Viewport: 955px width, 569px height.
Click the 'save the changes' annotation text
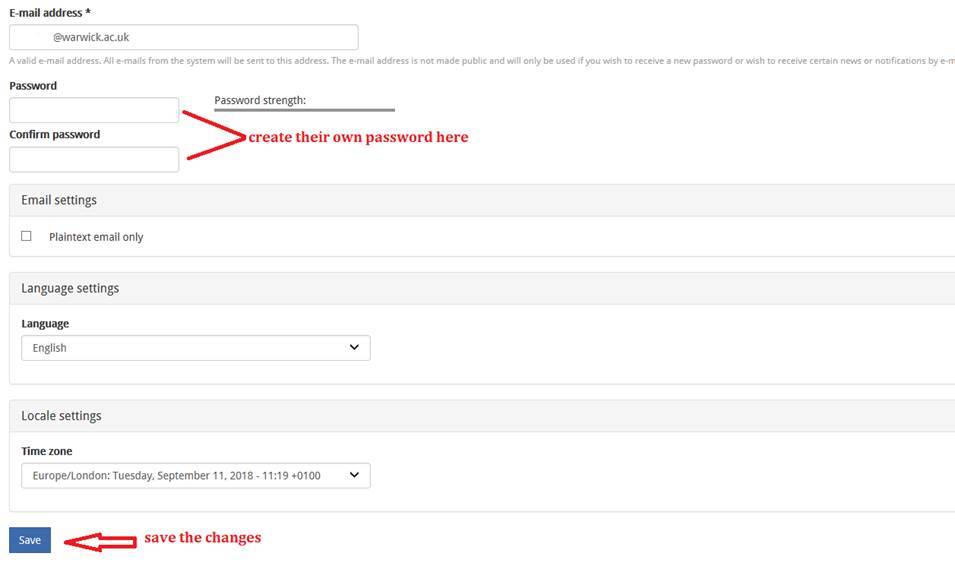202,538
